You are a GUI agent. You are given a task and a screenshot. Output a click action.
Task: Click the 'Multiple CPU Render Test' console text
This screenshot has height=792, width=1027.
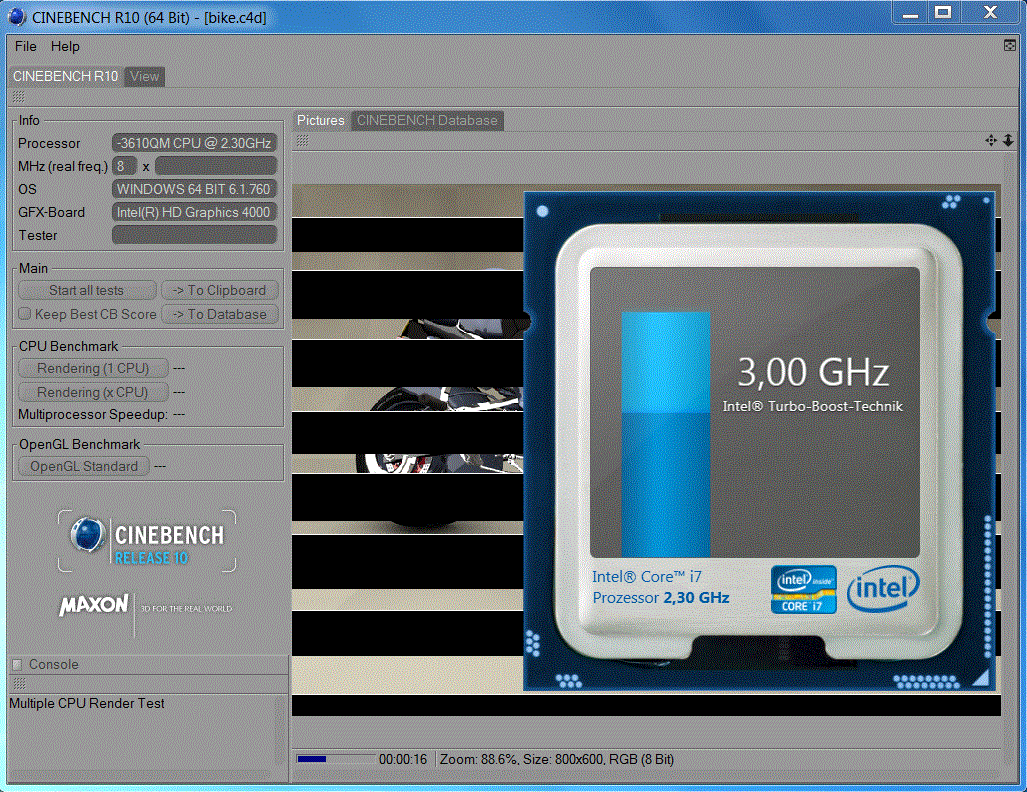(86, 703)
